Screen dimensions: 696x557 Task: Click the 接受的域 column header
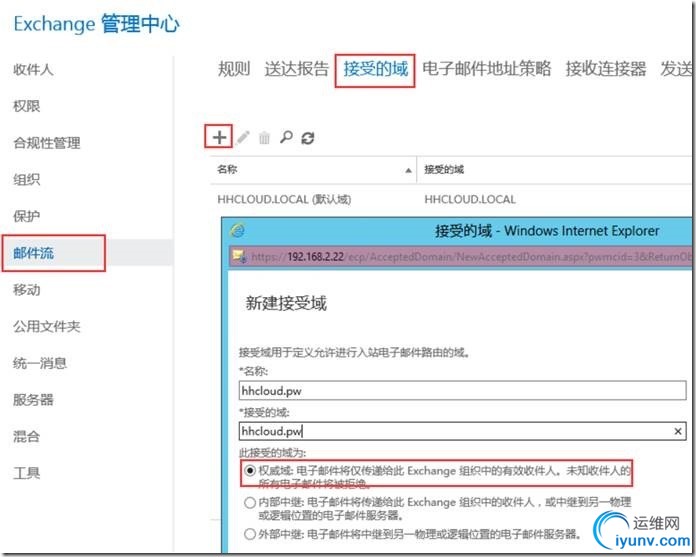tap(444, 170)
